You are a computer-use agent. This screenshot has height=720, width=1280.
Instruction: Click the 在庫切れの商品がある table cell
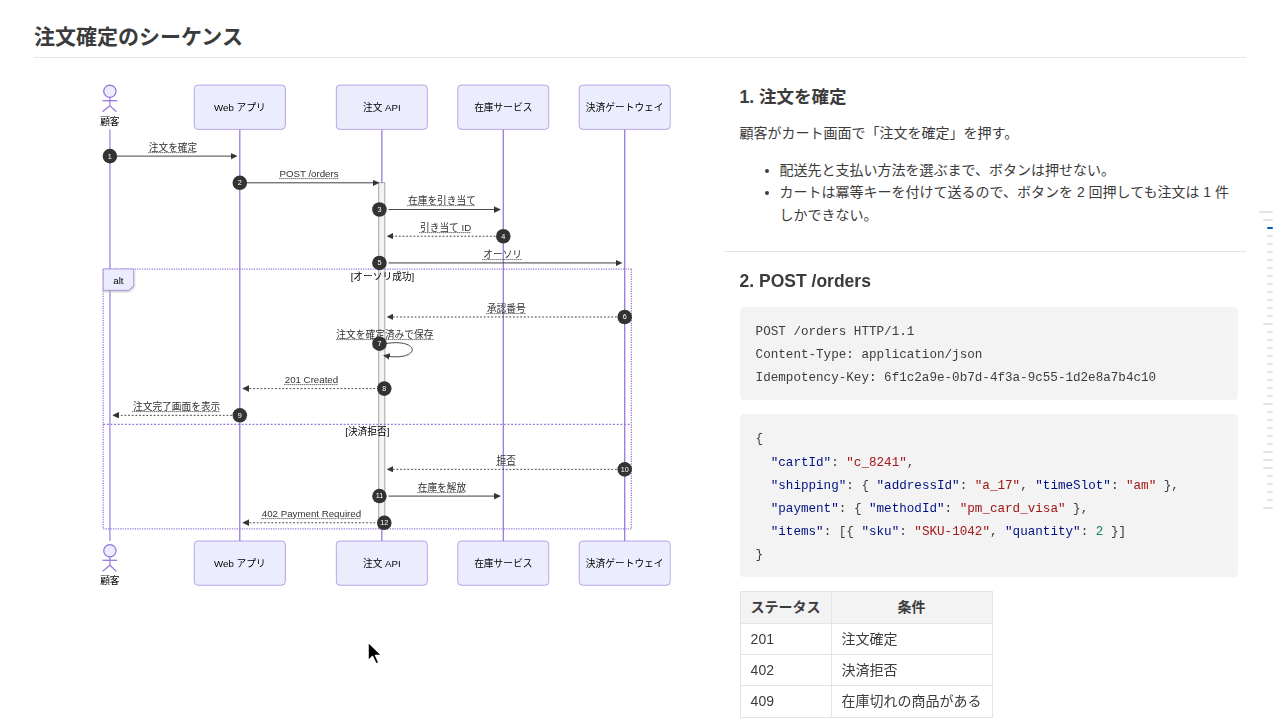912,701
